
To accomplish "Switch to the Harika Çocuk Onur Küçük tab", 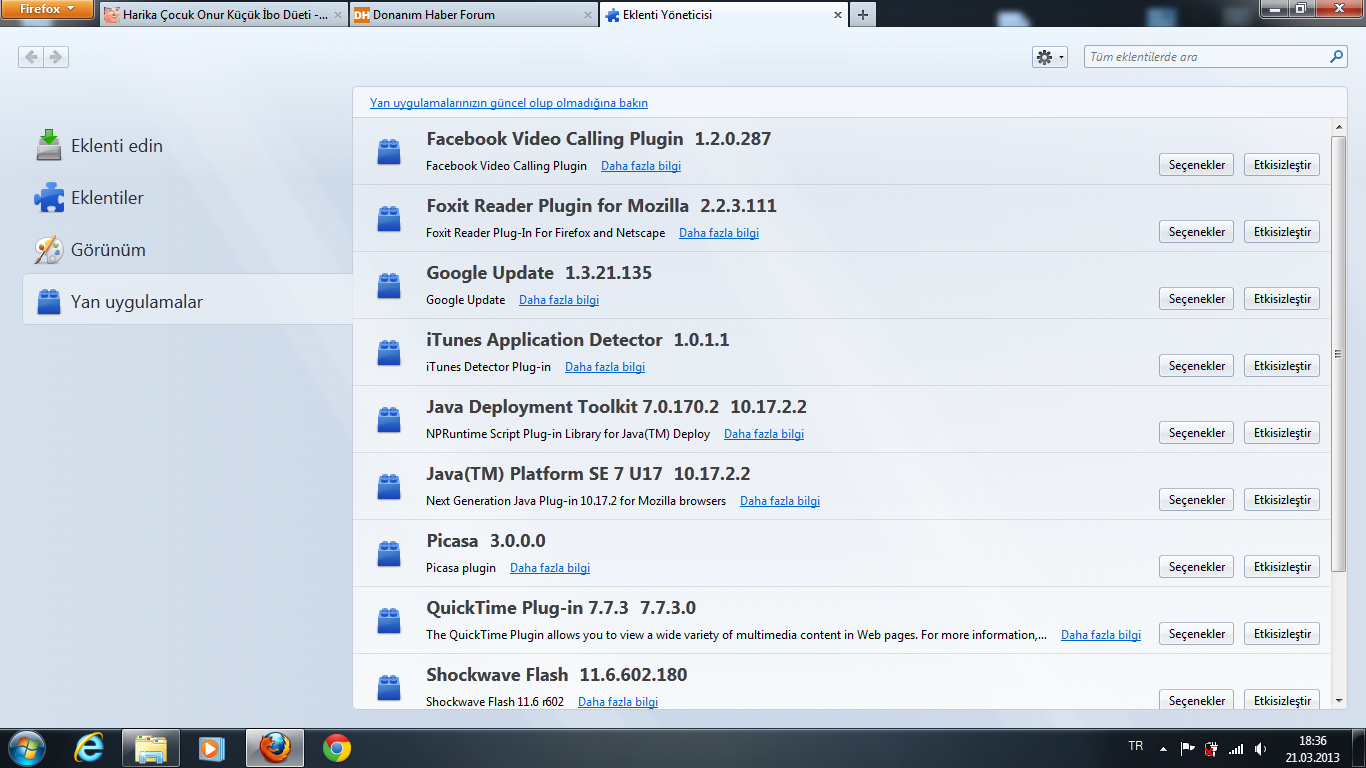I will tap(224, 15).
